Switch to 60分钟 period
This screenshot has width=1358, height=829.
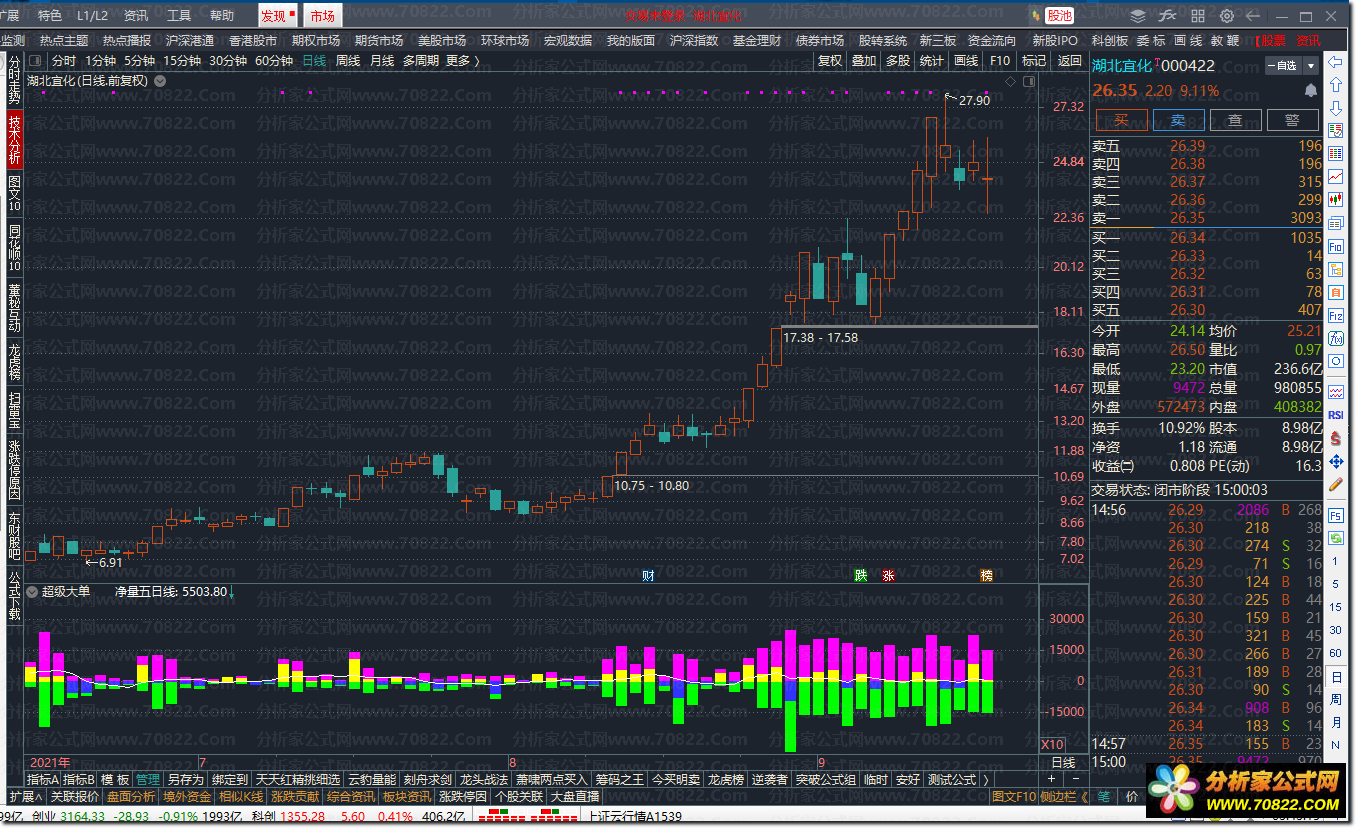click(x=274, y=60)
